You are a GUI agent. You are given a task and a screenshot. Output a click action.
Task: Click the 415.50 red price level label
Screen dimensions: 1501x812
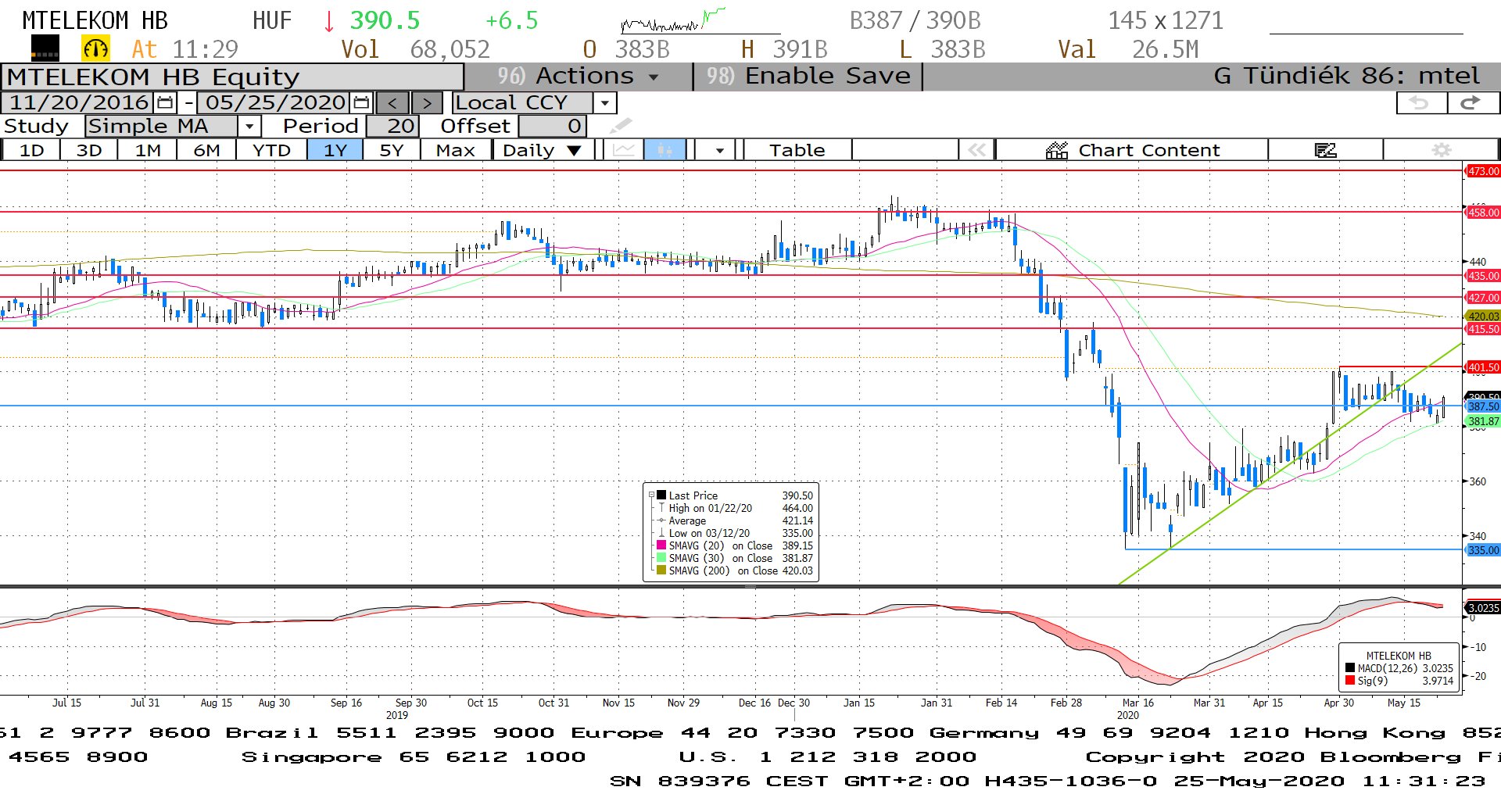[x=1482, y=329]
